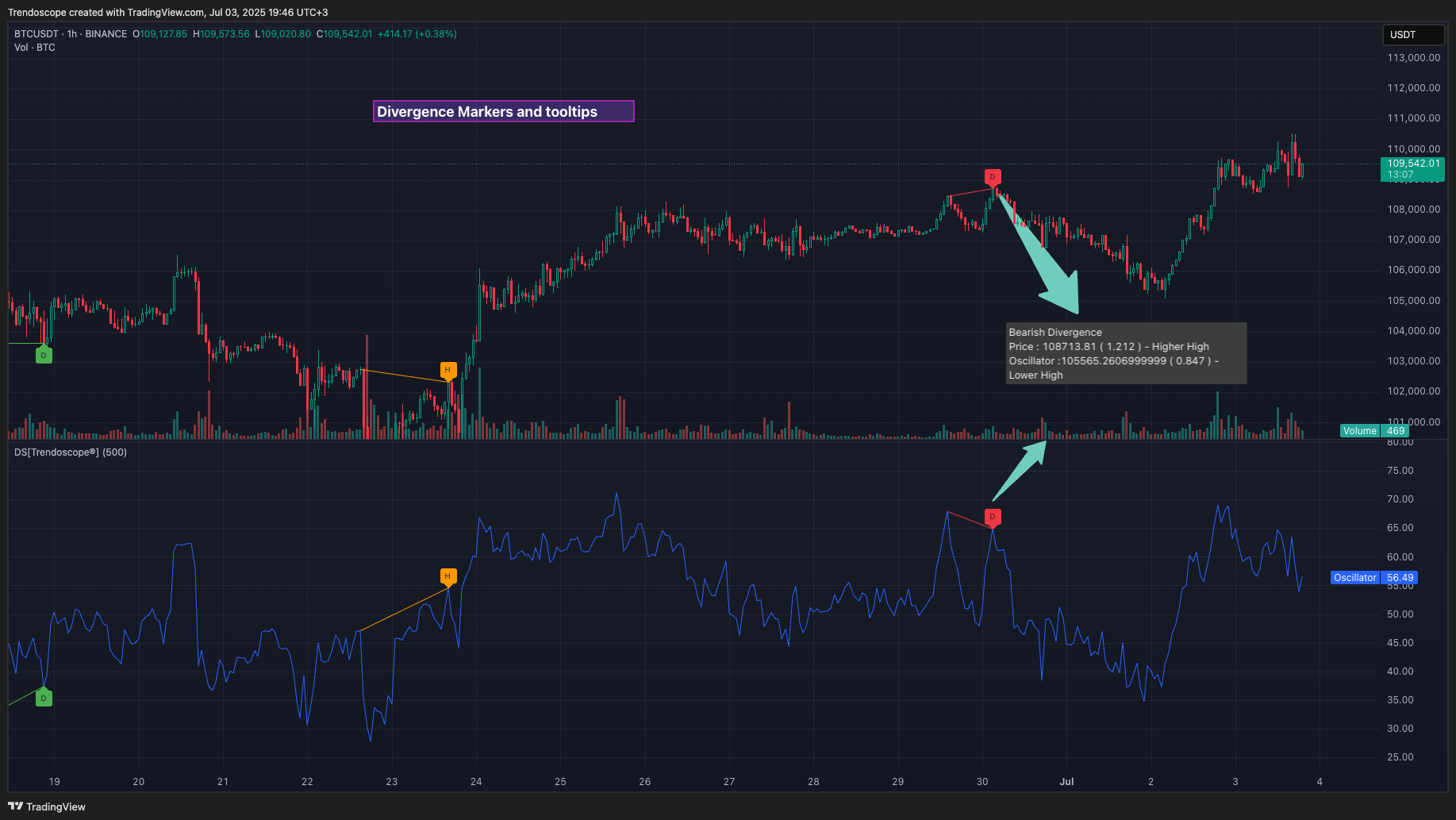Click the 25.00 oscillator axis label
Image resolution: width=1456 pixels, height=820 pixels.
(1400, 757)
